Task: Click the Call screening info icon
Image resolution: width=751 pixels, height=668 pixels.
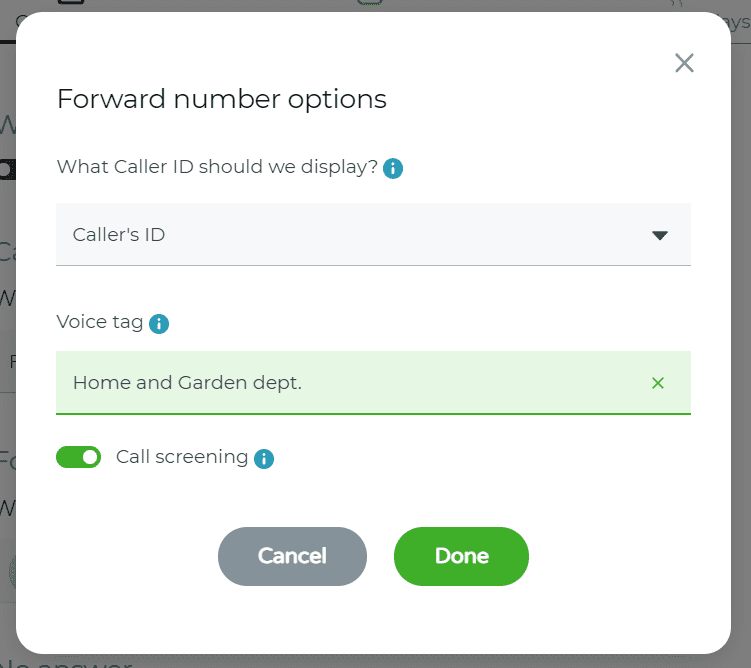Action: click(x=264, y=459)
